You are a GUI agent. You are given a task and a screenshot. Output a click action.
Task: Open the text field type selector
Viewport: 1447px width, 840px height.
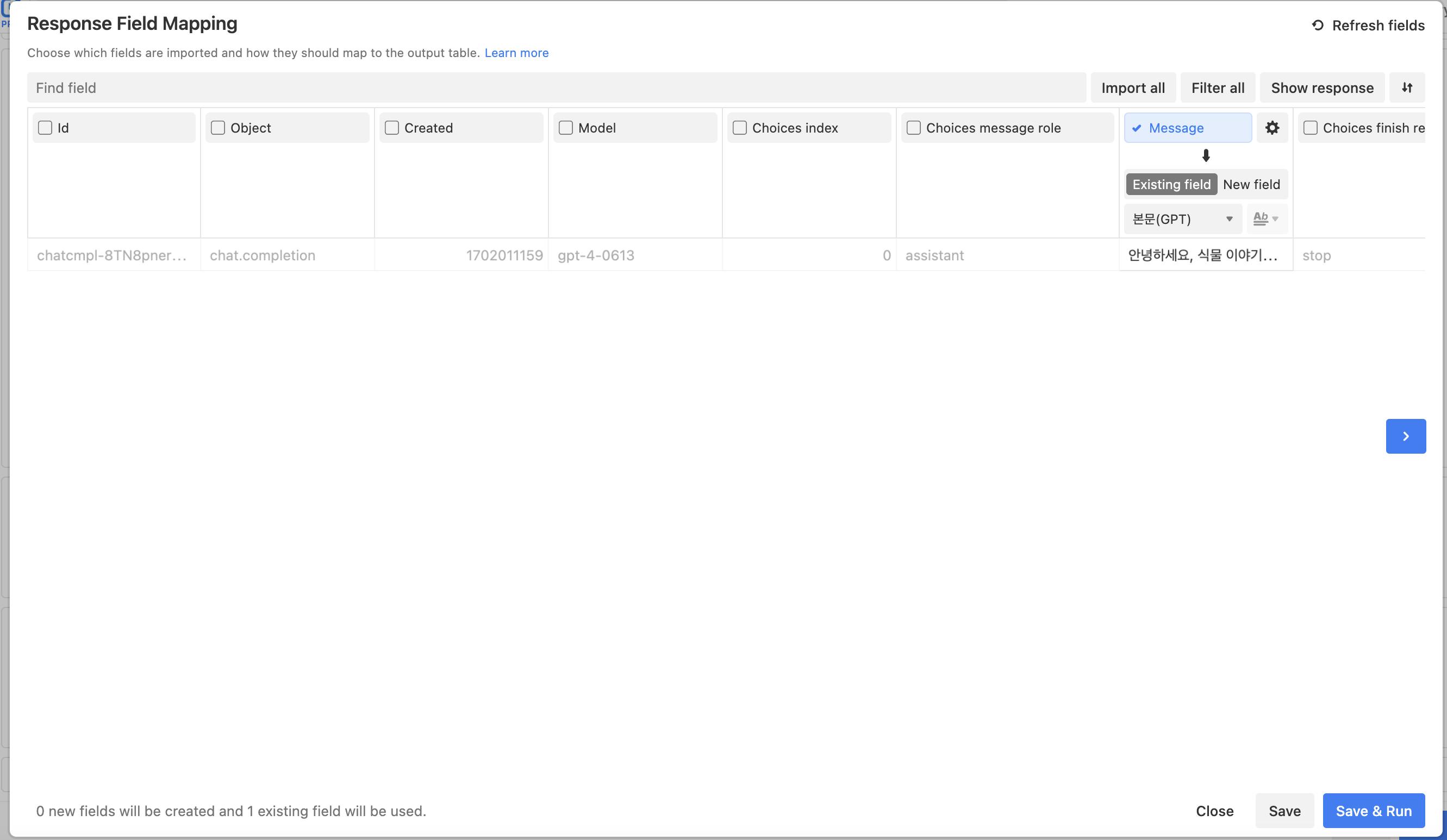tap(1266, 218)
